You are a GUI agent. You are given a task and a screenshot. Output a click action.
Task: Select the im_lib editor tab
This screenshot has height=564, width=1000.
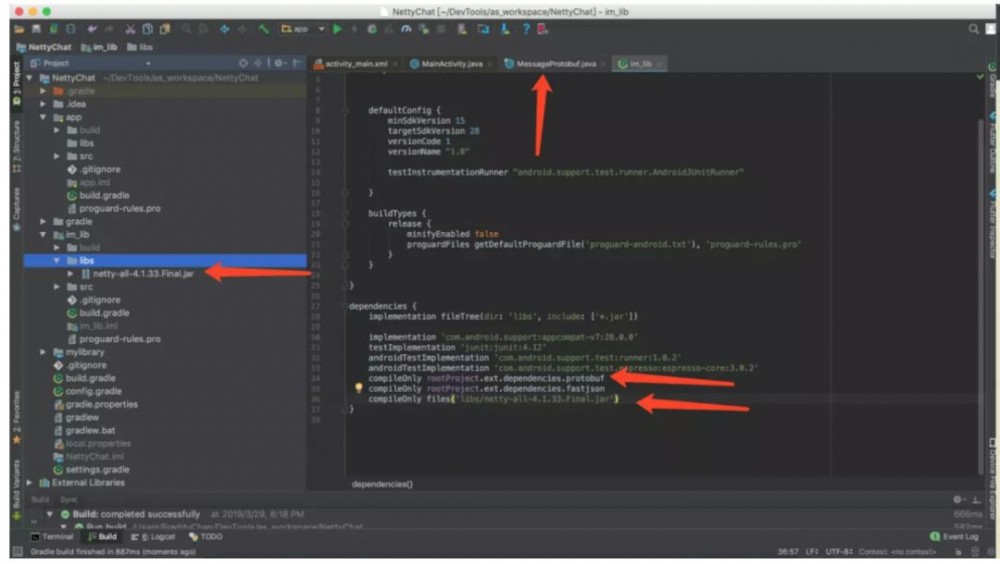click(x=640, y=64)
